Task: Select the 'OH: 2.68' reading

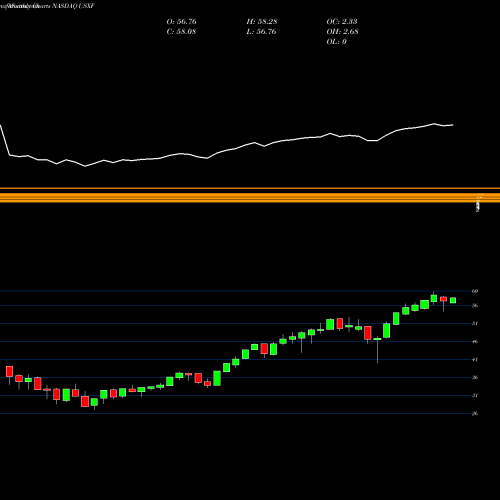Action: [x=342, y=31]
